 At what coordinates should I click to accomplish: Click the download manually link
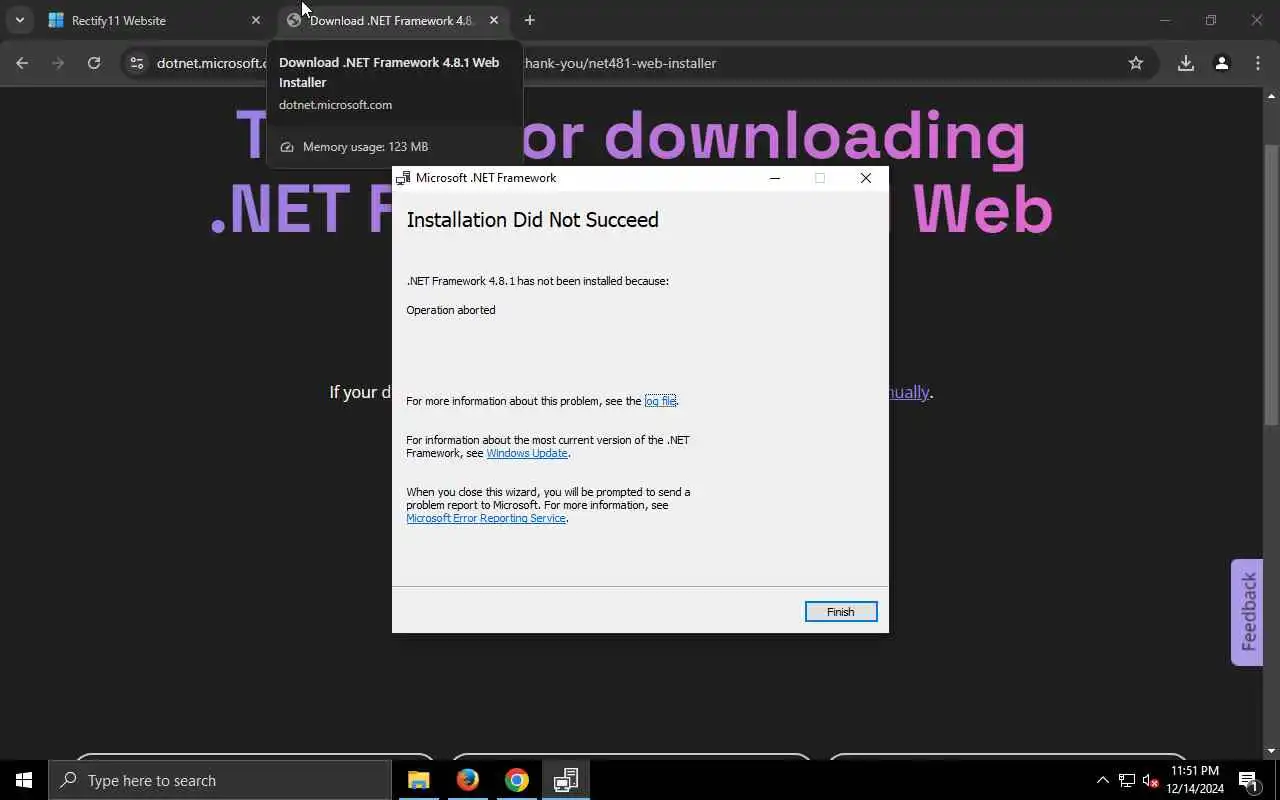(908, 392)
